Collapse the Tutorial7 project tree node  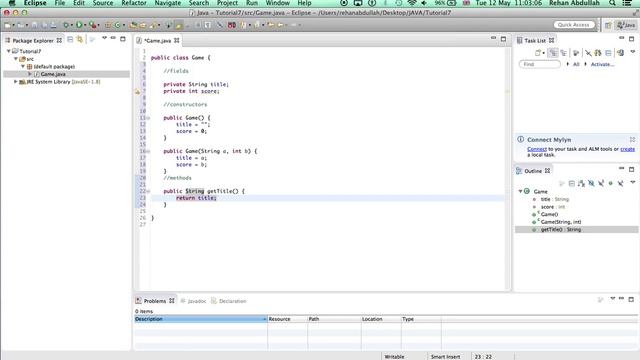9,51
